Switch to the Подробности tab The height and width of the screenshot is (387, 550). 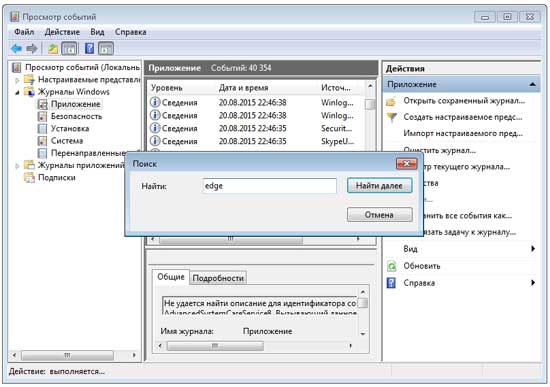(x=218, y=278)
